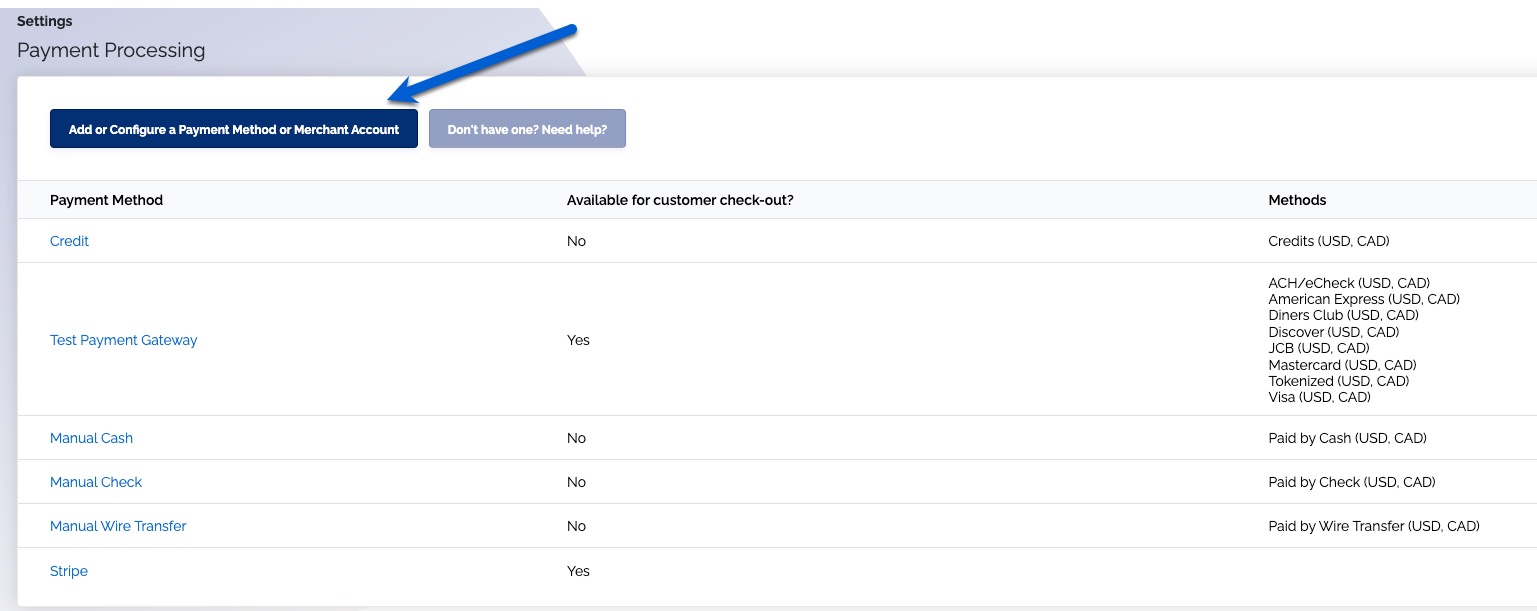Image resolution: width=1537 pixels, height=611 pixels.
Task: Select "Tokenized (USD, CAD)" method text
Action: 1338,381
